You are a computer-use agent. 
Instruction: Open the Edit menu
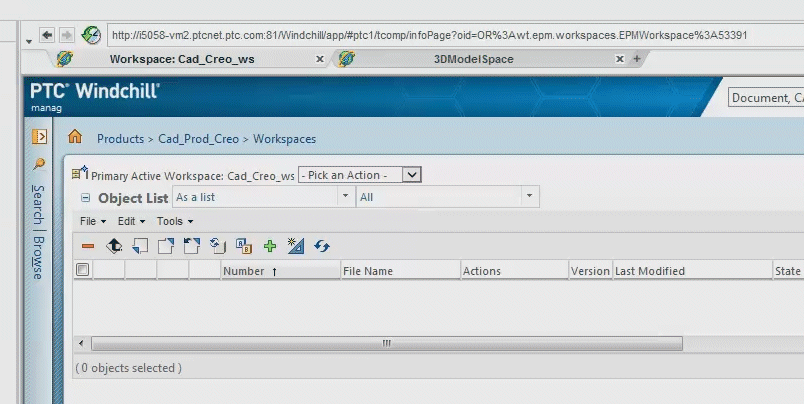[x=131, y=221]
